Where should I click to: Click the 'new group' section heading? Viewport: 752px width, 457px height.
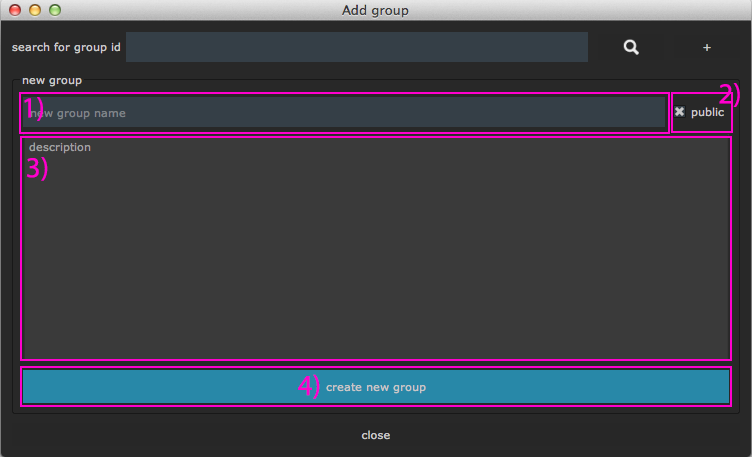point(52,80)
